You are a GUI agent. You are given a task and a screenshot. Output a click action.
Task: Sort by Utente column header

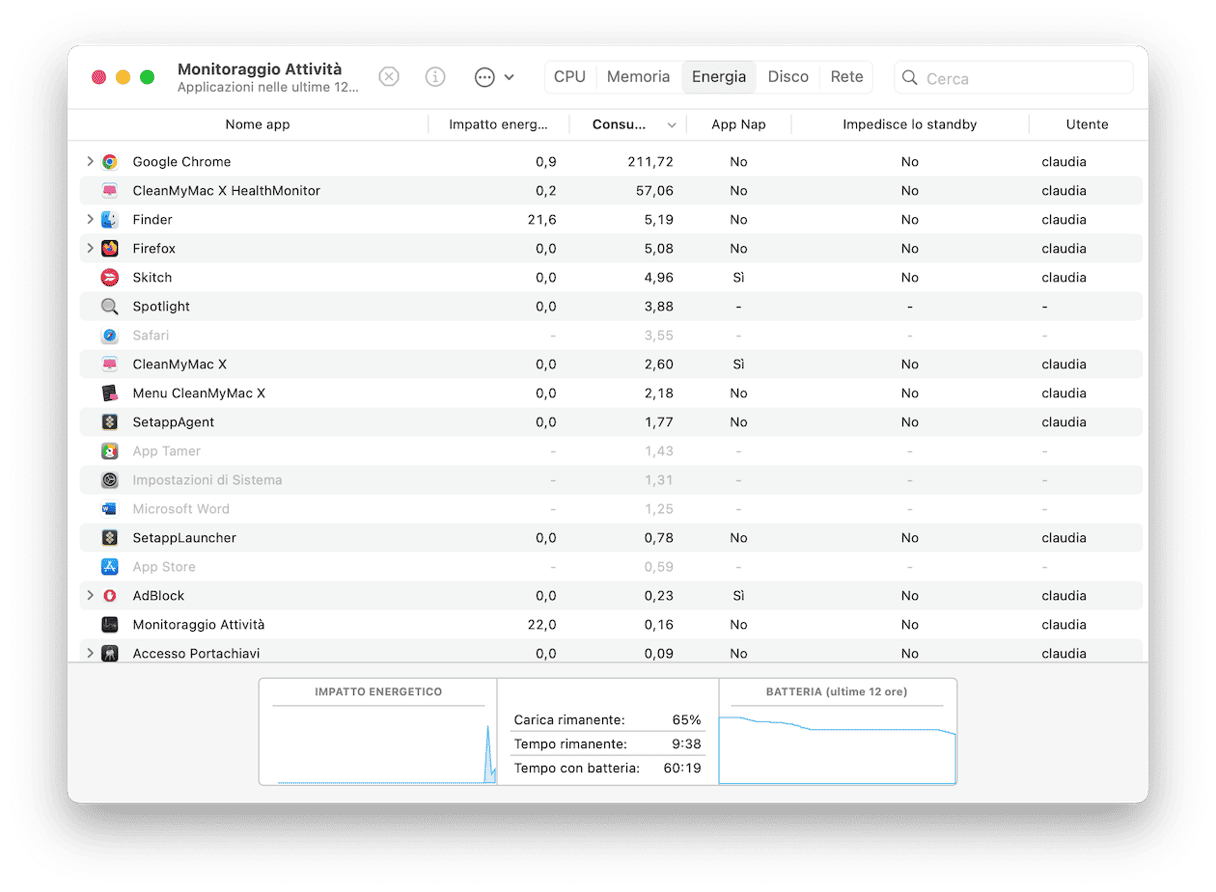click(x=1087, y=125)
